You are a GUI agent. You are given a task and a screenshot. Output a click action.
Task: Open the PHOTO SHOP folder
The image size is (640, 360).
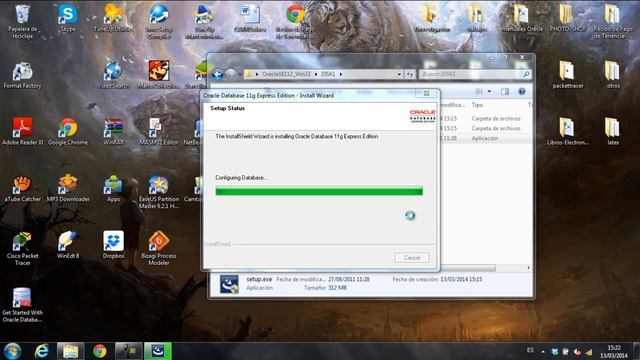click(x=568, y=19)
